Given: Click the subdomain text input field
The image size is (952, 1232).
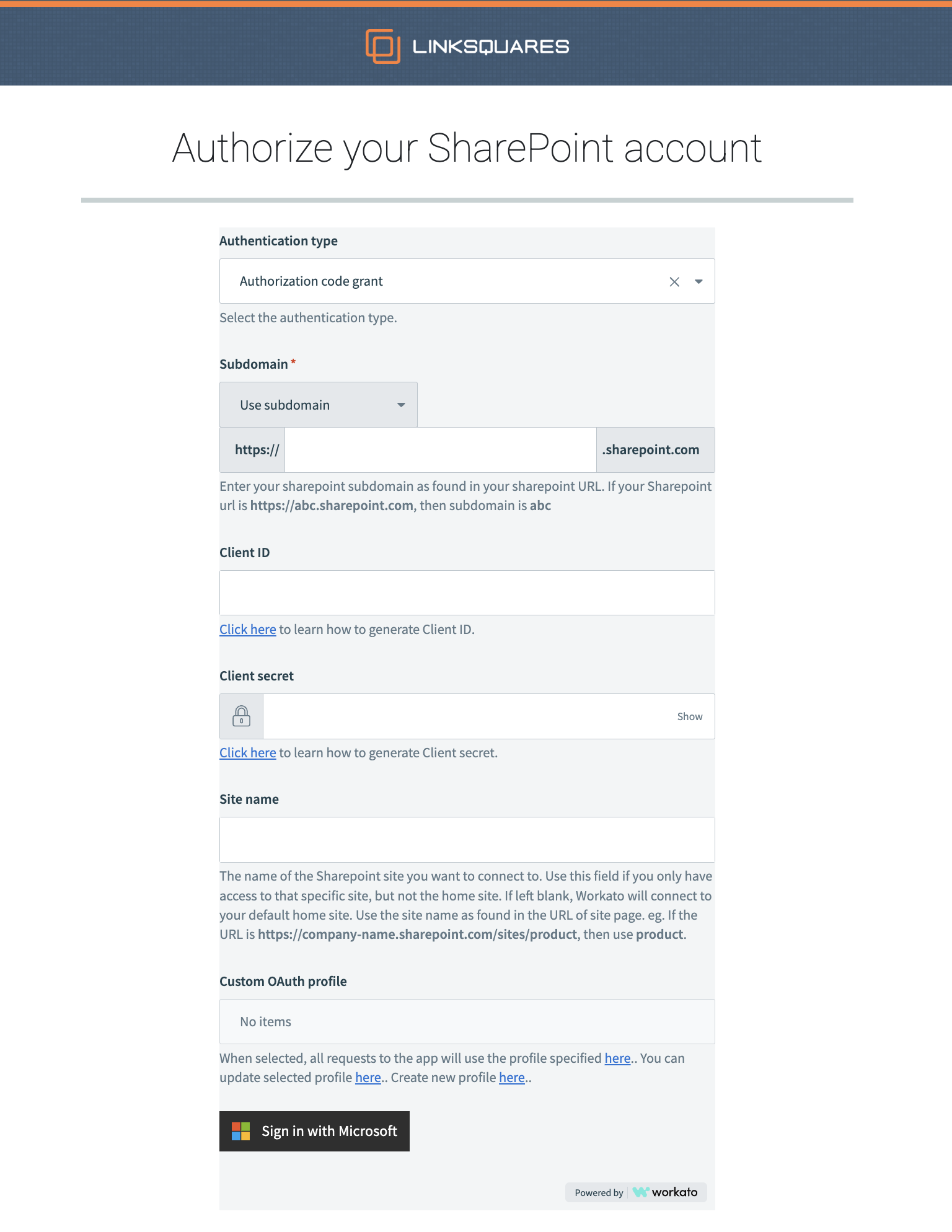Looking at the screenshot, I should click(440, 450).
